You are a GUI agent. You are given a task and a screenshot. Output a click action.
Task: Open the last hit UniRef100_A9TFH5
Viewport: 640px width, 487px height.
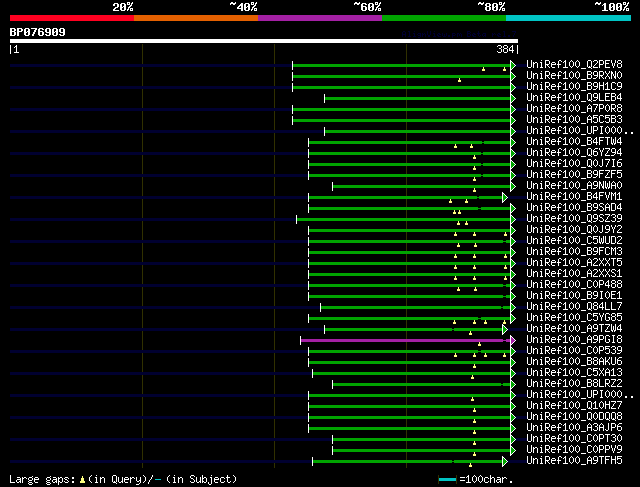(x=574, y=461)
